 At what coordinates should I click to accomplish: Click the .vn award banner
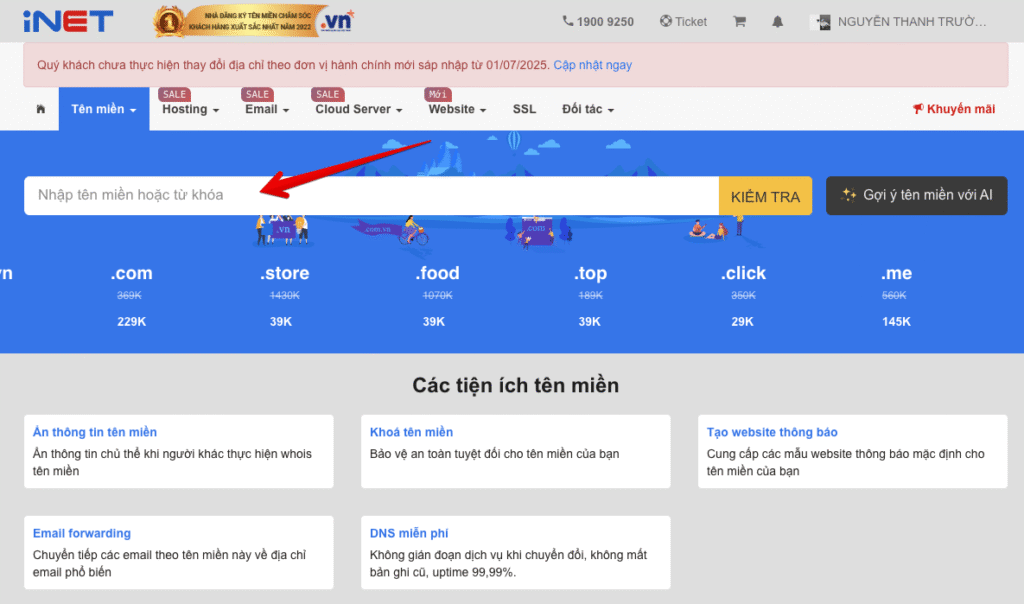click(254, 21)
